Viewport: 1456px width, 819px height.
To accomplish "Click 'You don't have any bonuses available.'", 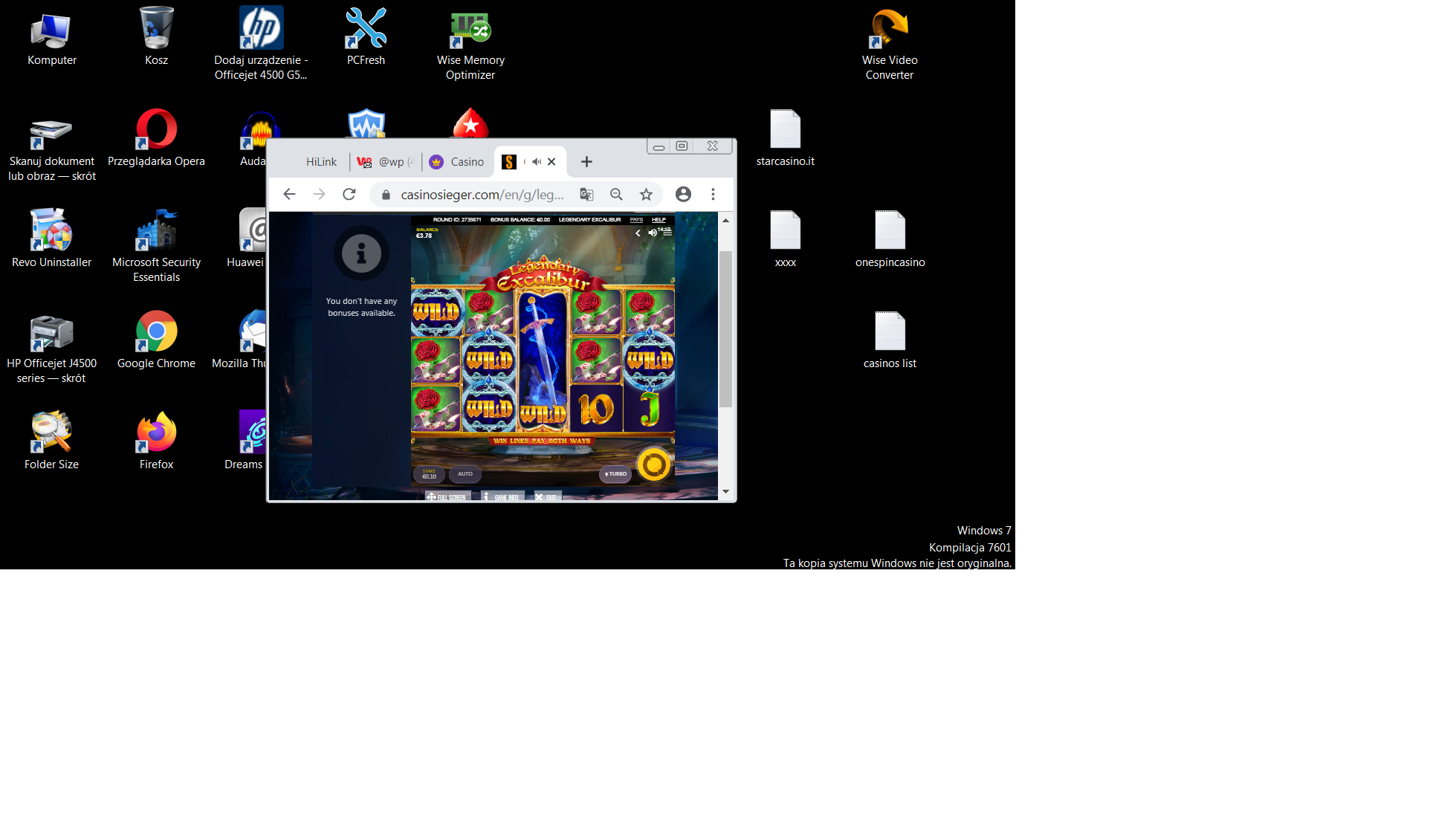I will tap(361, 307).
